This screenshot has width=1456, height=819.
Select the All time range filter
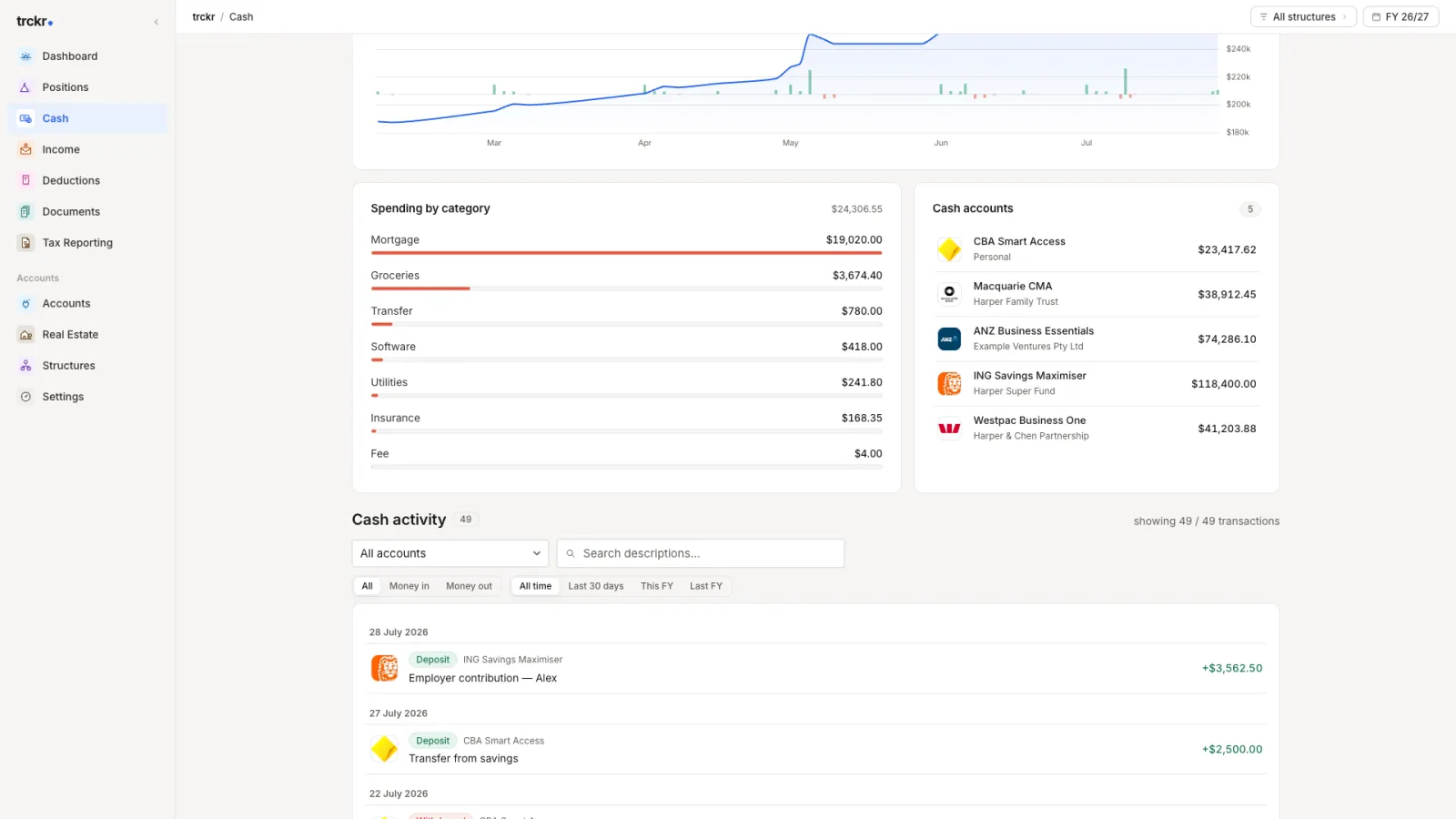tap(535, 586)
